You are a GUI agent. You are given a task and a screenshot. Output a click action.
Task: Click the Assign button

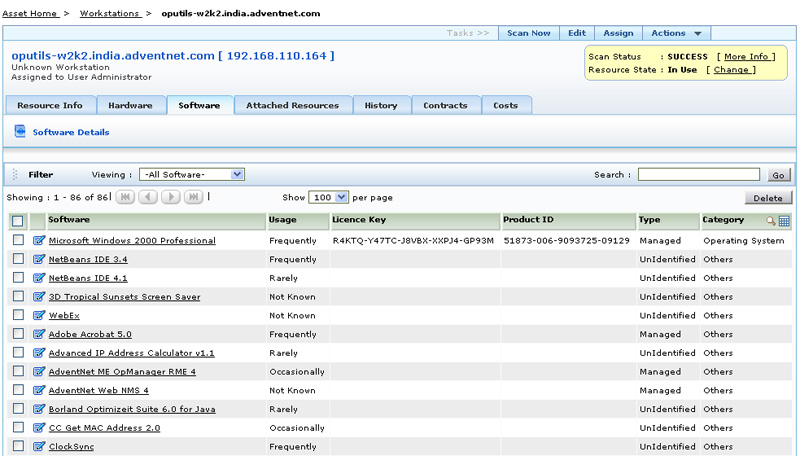618,33
